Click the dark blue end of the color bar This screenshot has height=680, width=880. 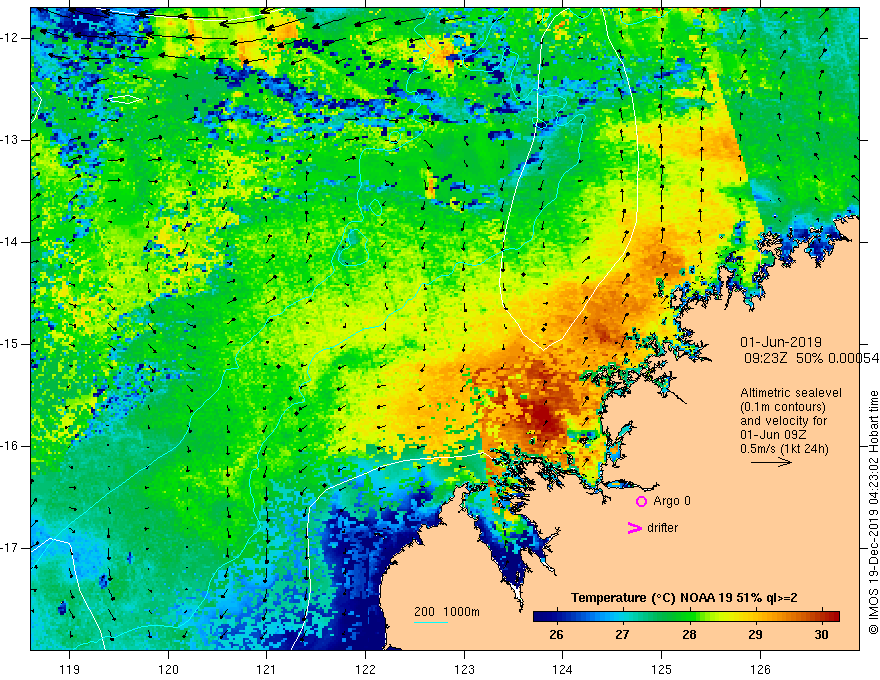[538, 617]
